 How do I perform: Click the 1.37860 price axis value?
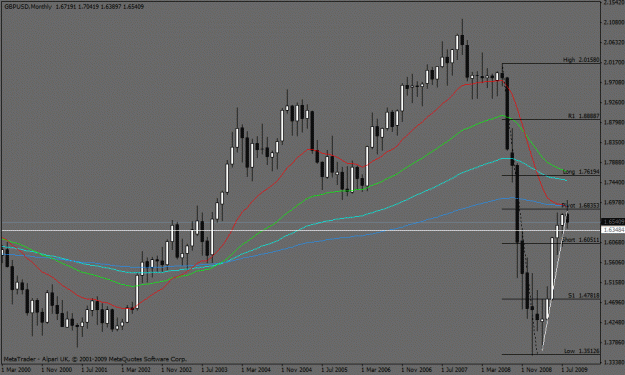[613, 342]
